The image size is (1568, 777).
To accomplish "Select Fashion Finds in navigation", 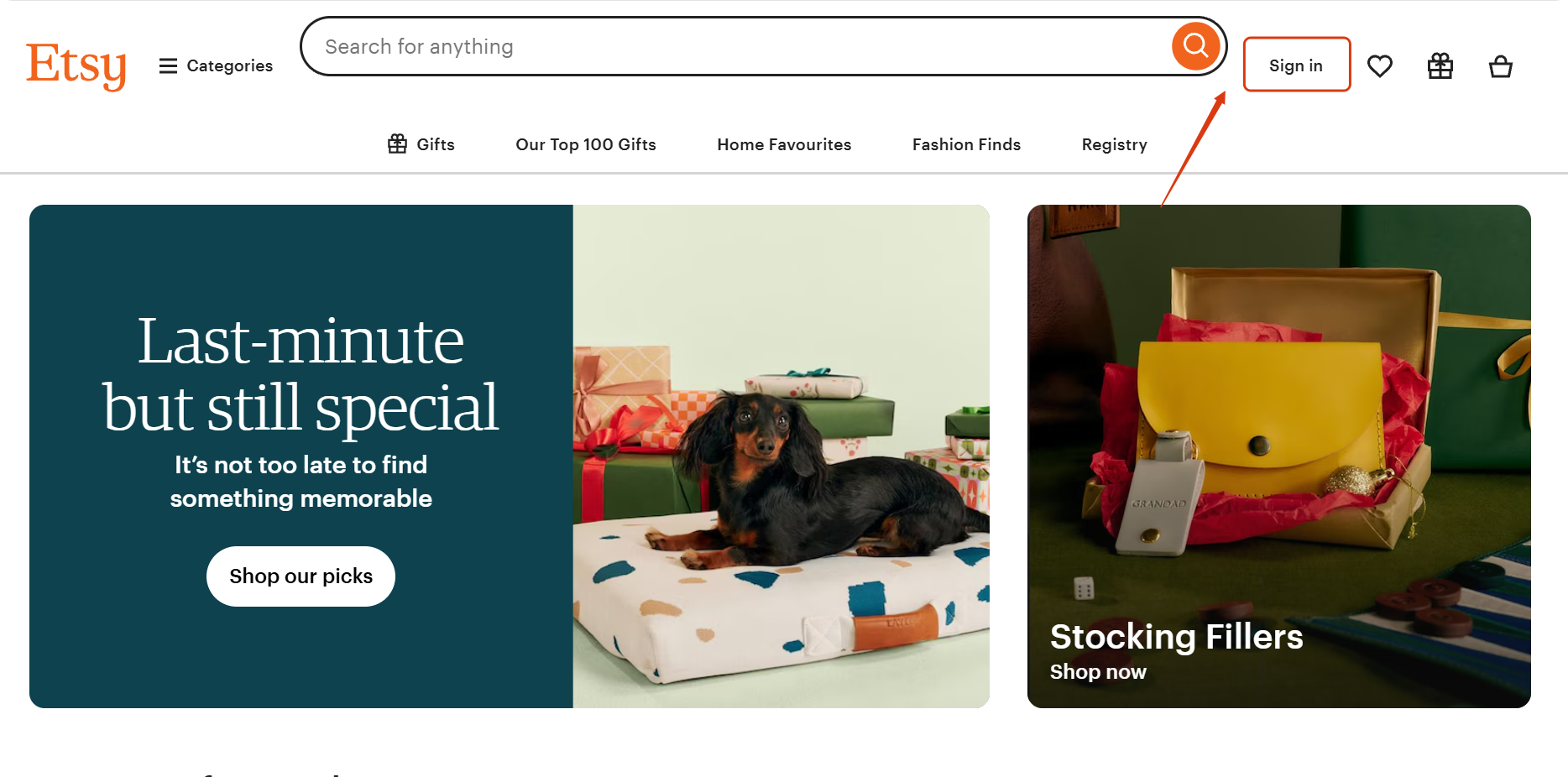I will pyautogui.click(x=966, y=144).
